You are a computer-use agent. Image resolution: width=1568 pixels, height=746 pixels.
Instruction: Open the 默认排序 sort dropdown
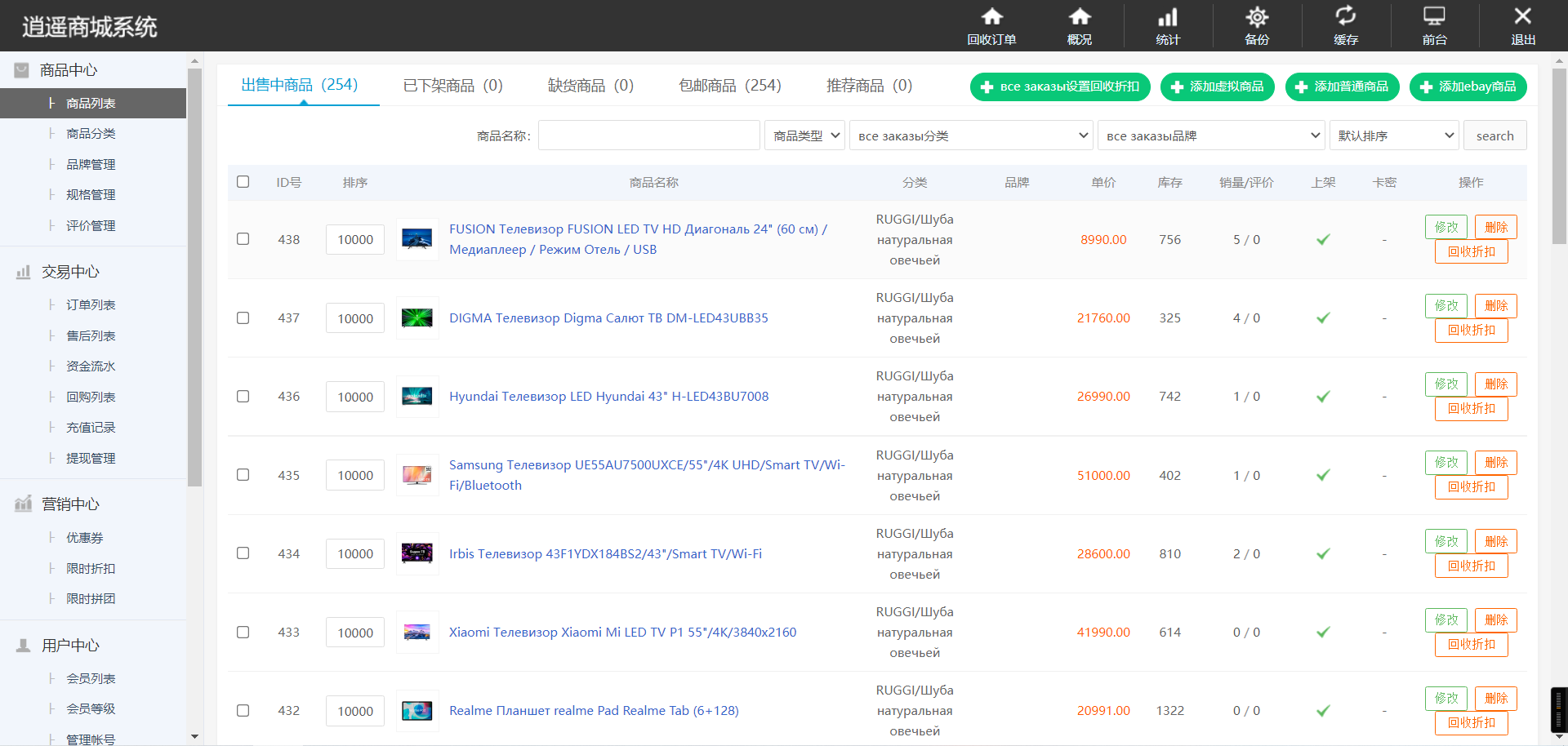coord(1394,135)
